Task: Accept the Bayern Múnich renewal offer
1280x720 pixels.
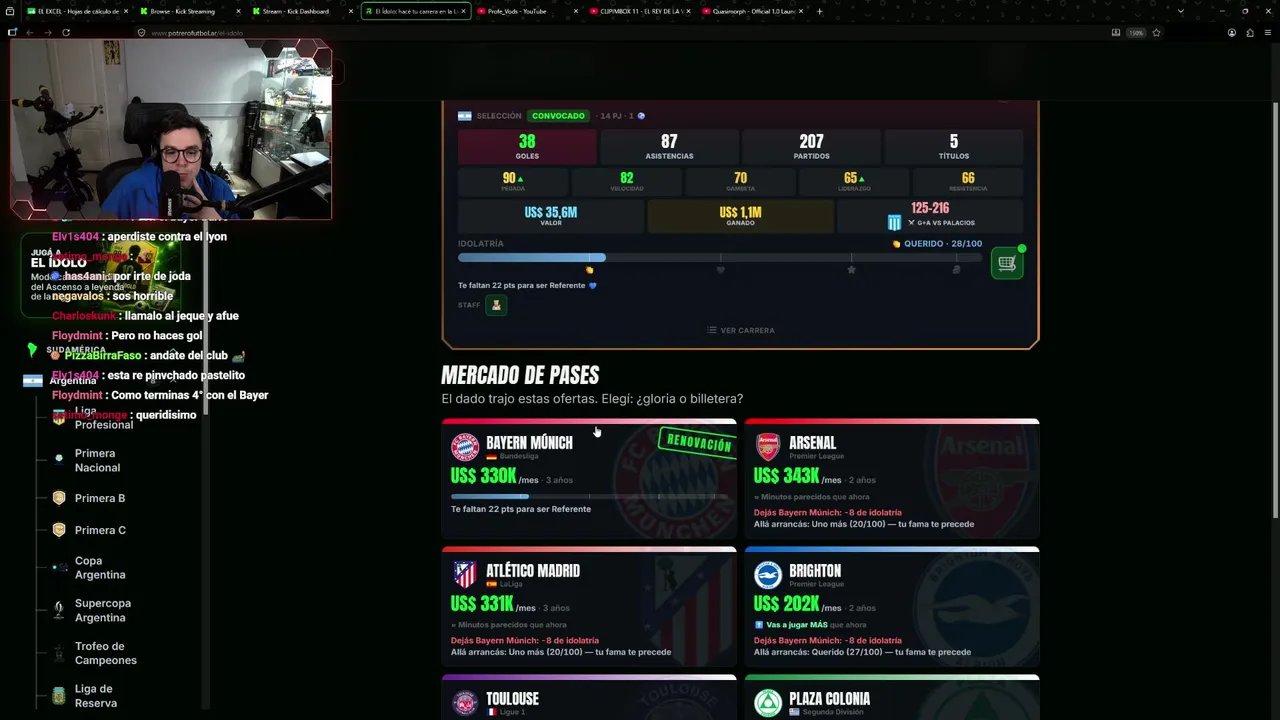Action: (x=589, y=479)
